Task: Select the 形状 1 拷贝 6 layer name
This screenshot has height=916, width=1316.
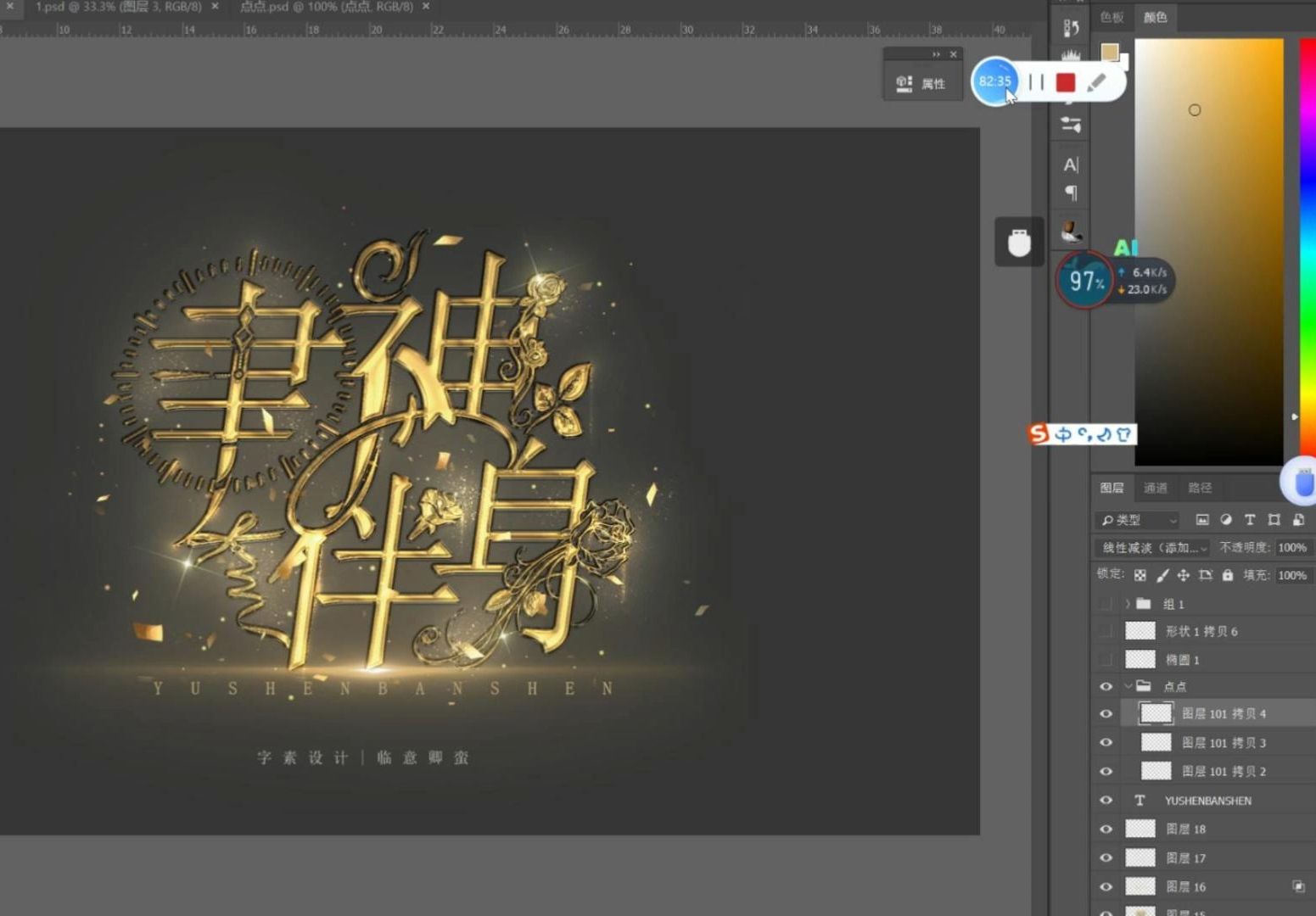Action: click(x=1201, y=631)
